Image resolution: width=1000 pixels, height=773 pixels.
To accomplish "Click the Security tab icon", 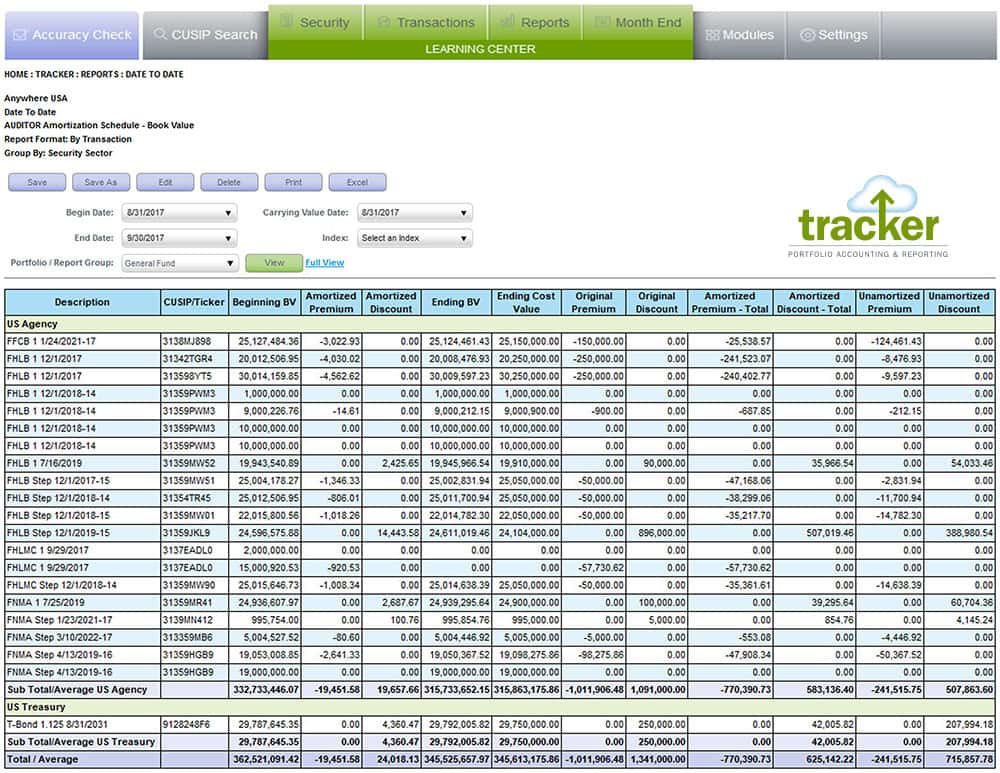I will (286, 22).
